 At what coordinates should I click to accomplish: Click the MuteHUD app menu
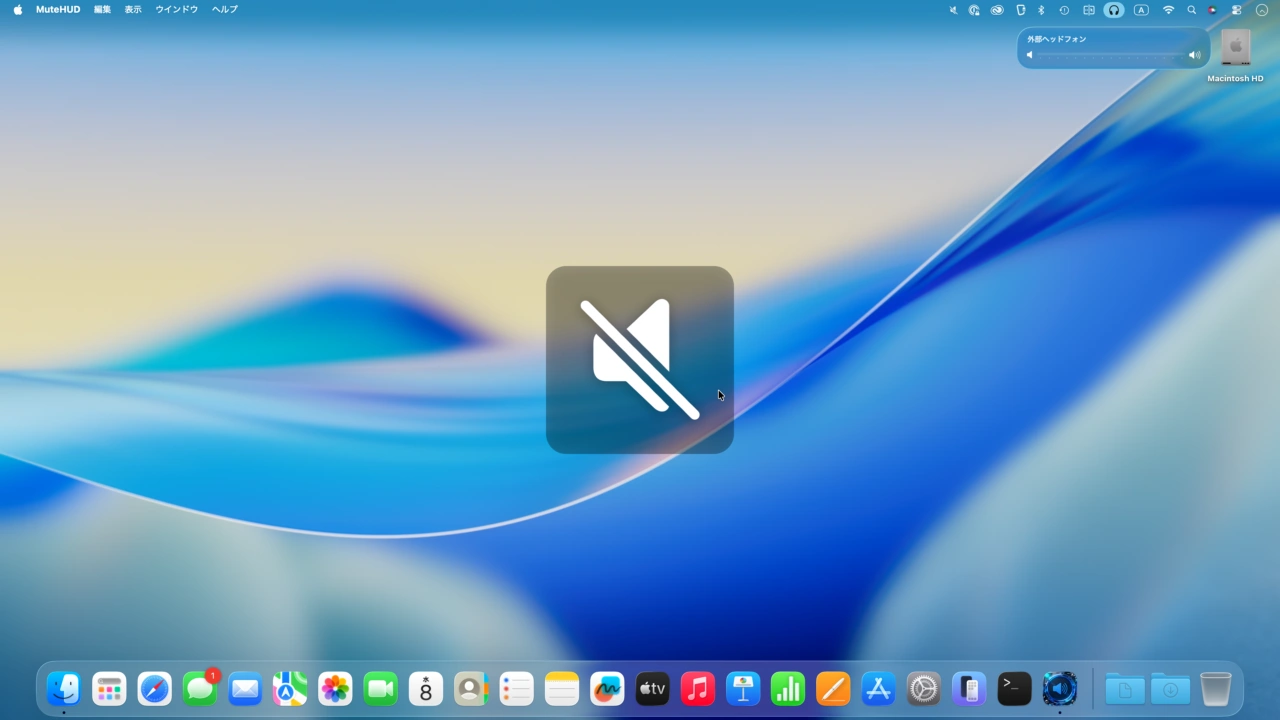point(58,10)
